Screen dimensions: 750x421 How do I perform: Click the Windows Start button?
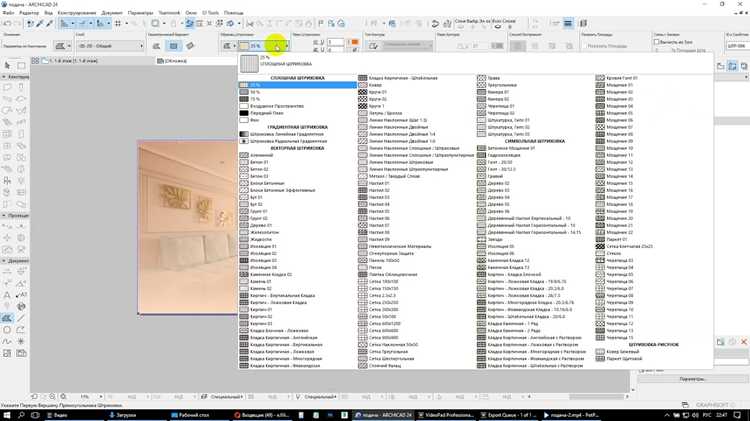(7, 415)
